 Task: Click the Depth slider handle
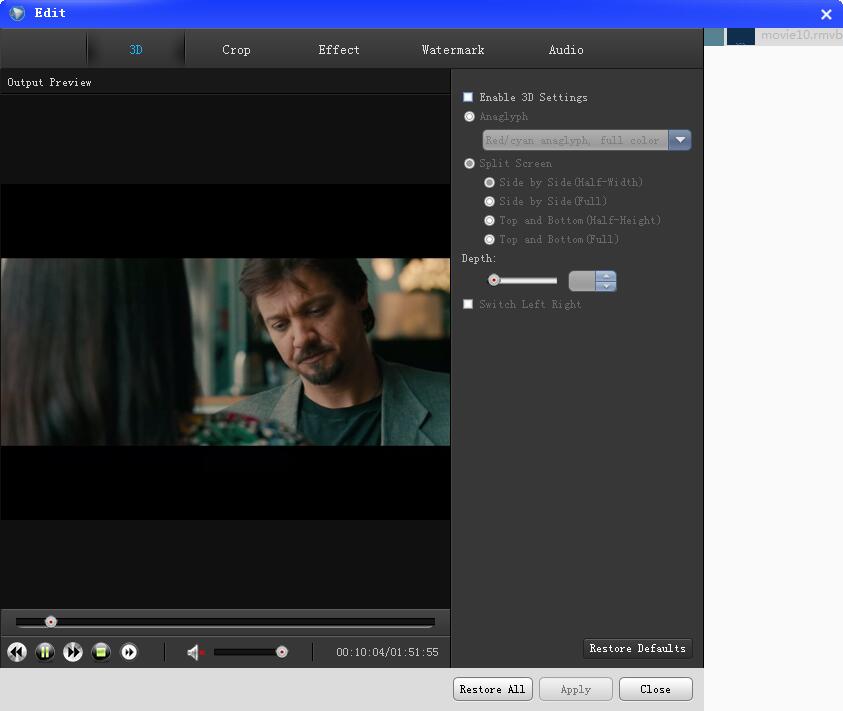coord(494,280)
